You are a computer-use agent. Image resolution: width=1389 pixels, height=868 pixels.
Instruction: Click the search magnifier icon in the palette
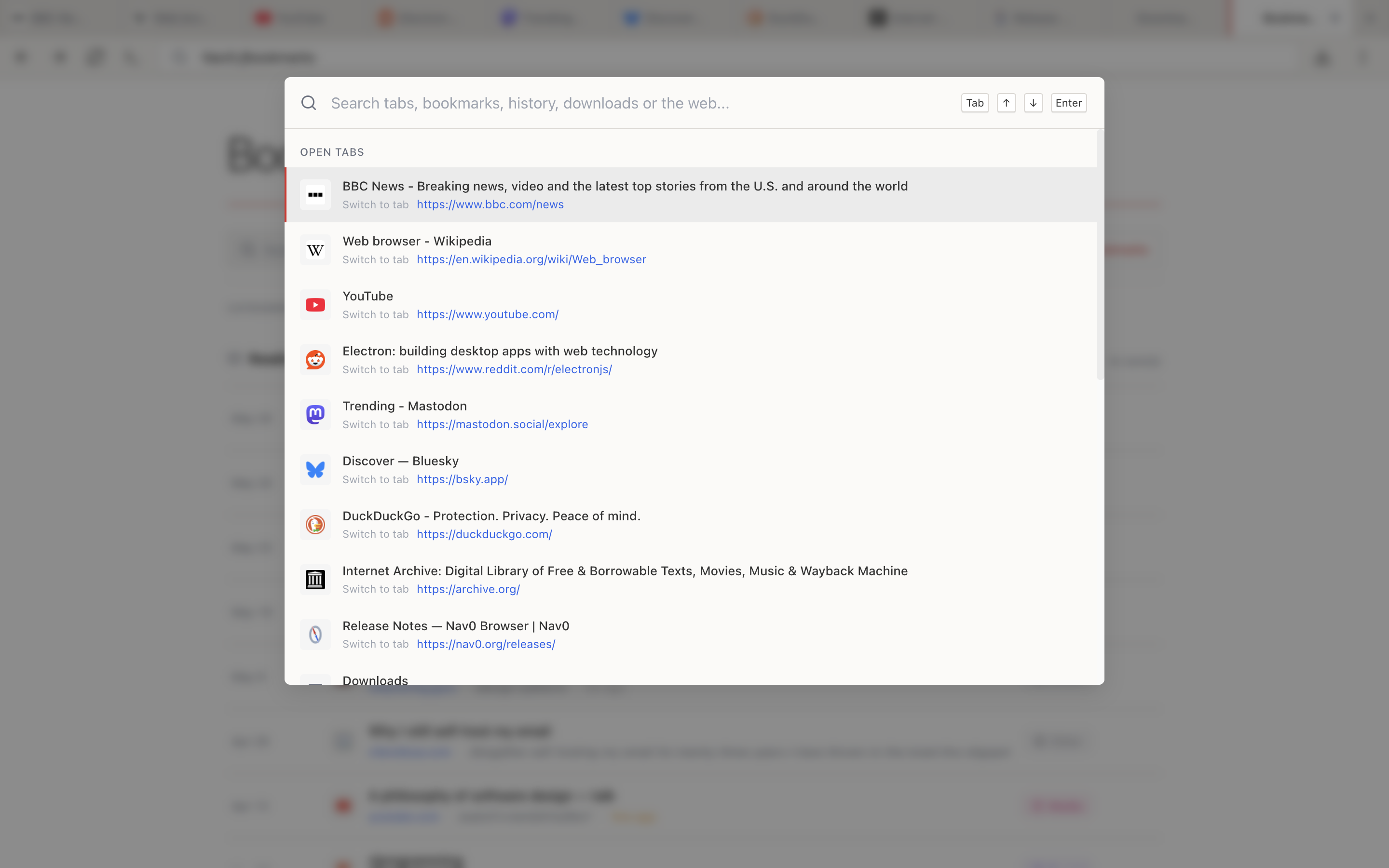(x=309, y=103)
